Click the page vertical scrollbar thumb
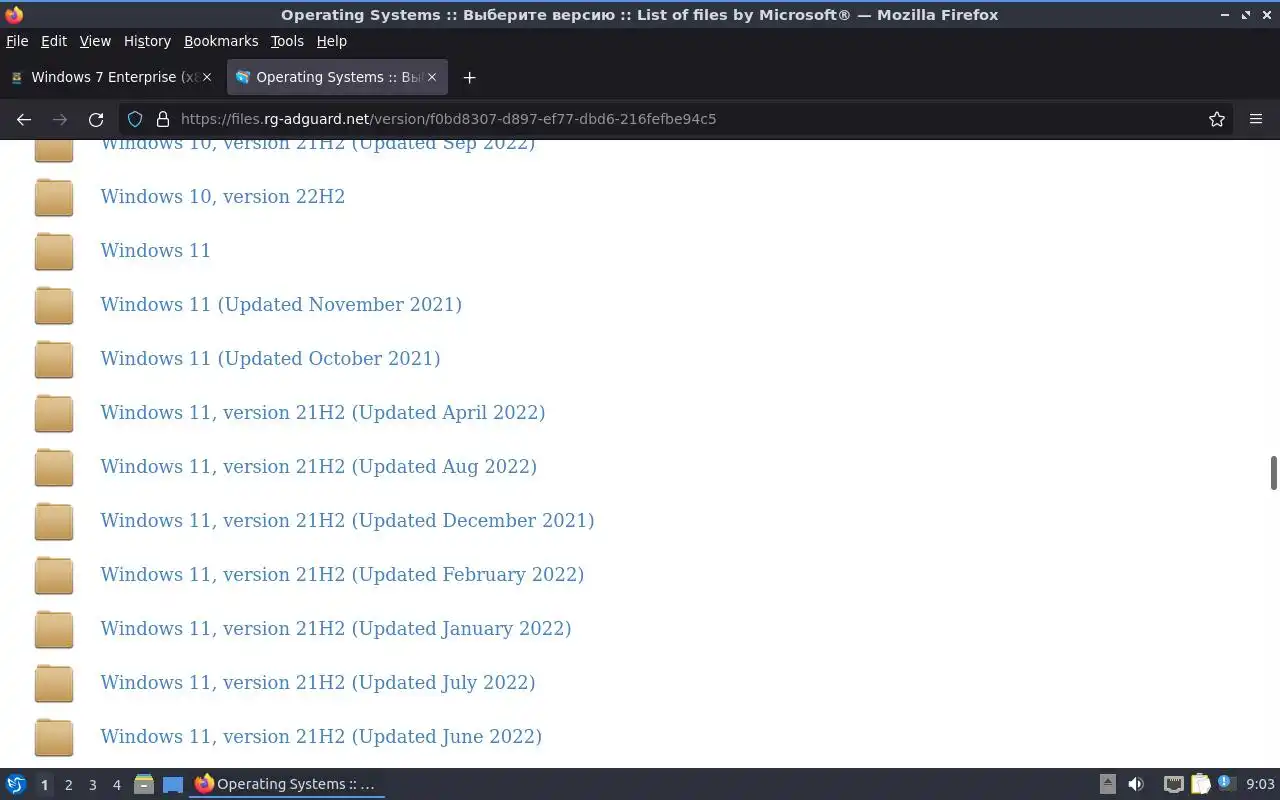This screenshot has height=800, width=1280. tap(1274, 473)
